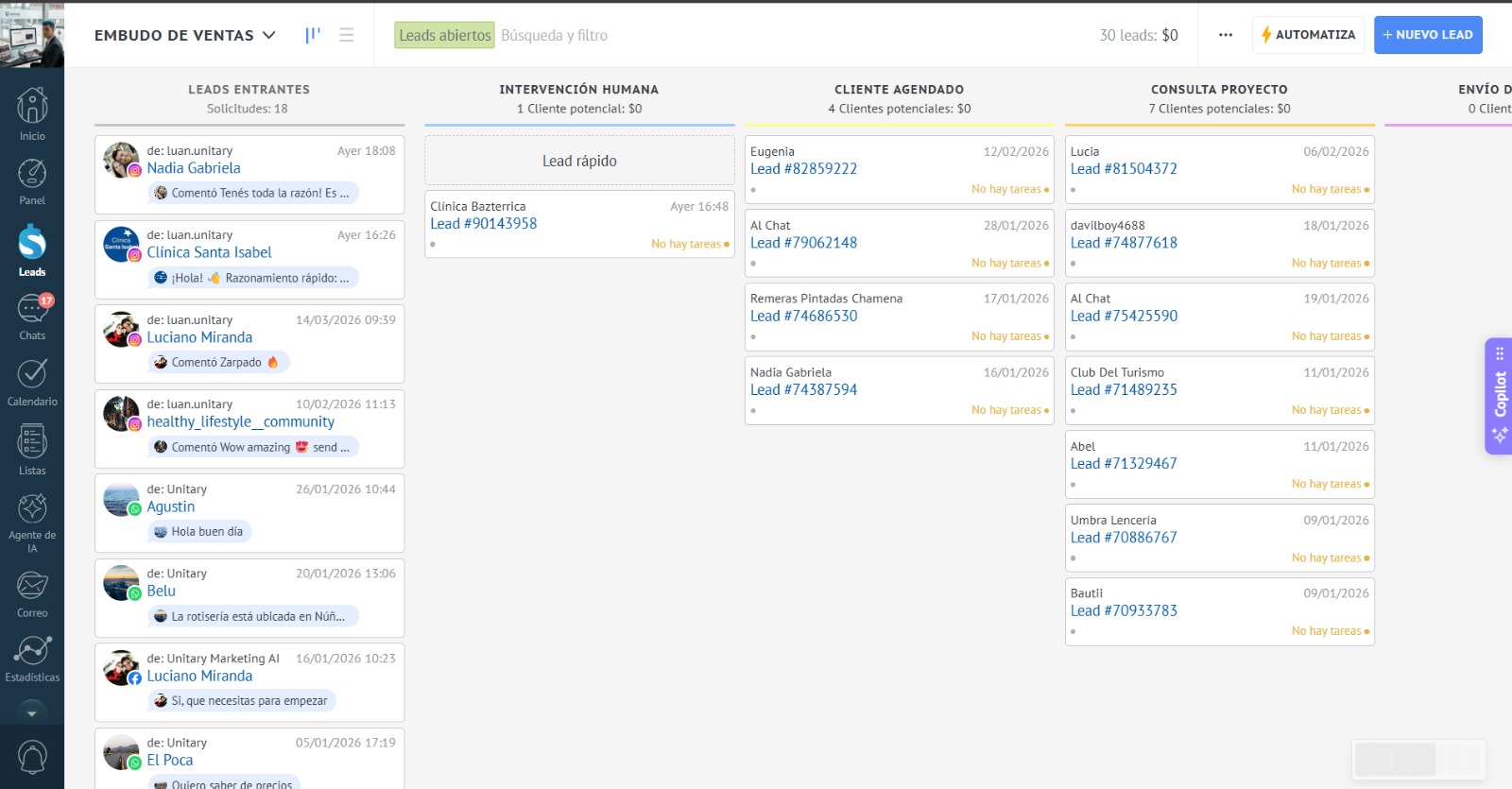Open El Poca lead

(x=169, y=760)
